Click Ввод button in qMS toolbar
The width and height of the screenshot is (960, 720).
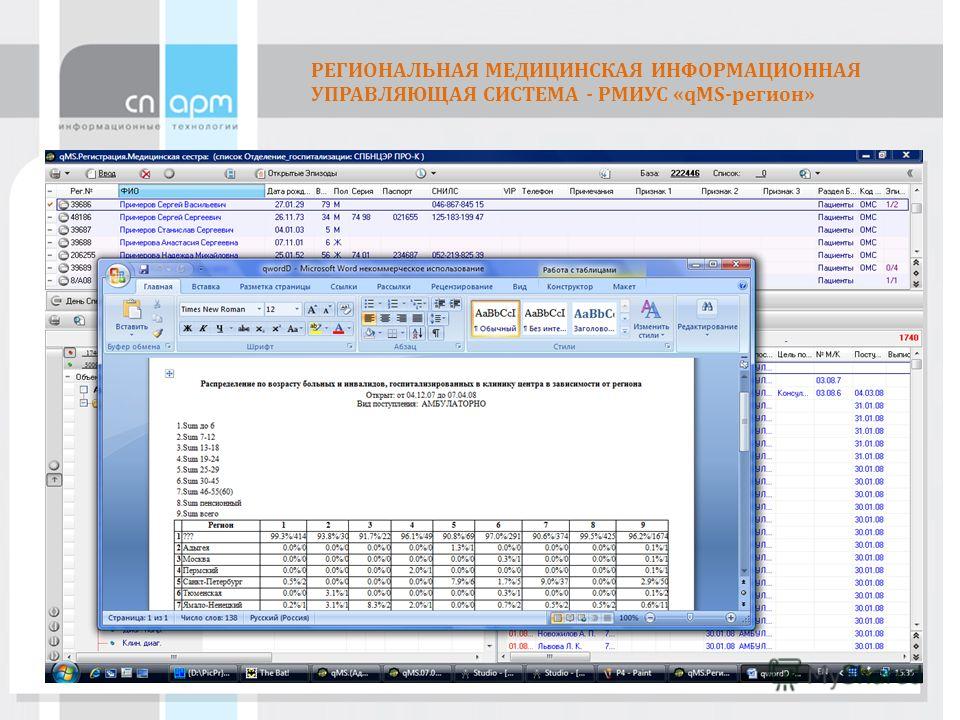[101, 174]
